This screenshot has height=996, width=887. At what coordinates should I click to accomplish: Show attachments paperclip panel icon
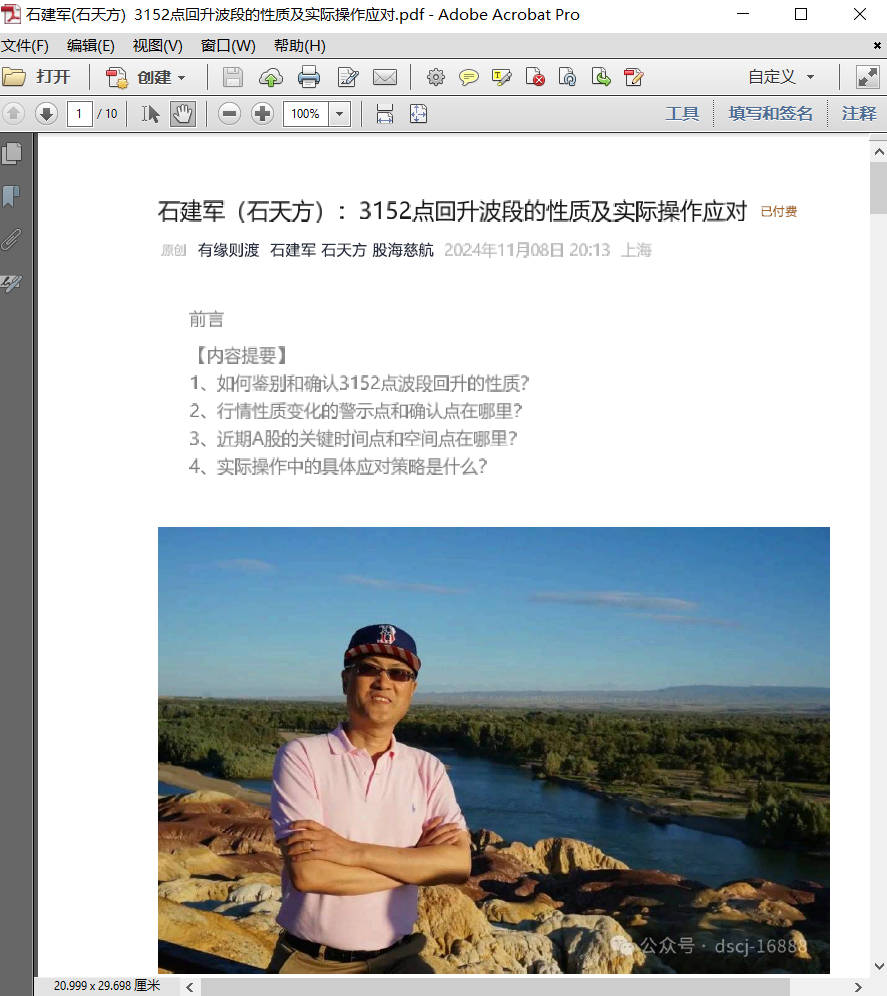(x=11, y=239)
